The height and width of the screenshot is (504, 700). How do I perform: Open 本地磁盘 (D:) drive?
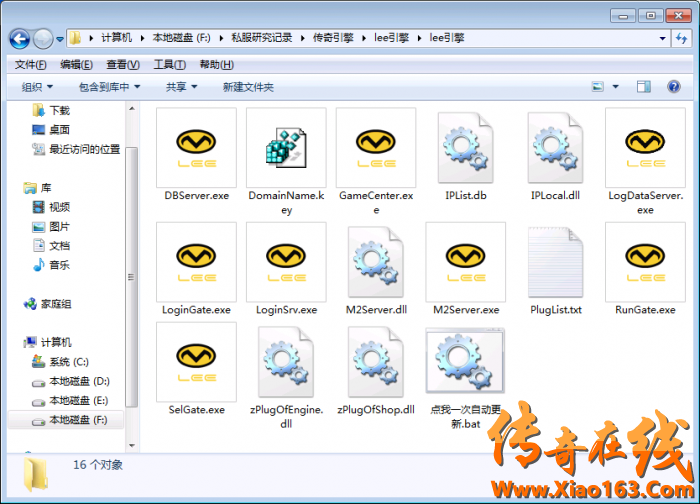[x=71, y=381]
